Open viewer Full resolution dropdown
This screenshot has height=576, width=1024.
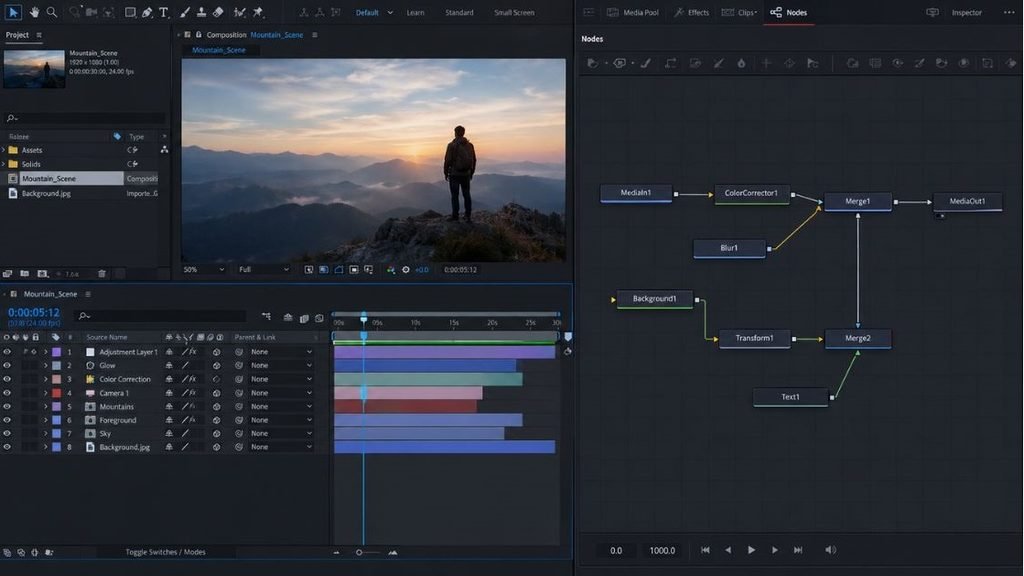coord(264,270)
